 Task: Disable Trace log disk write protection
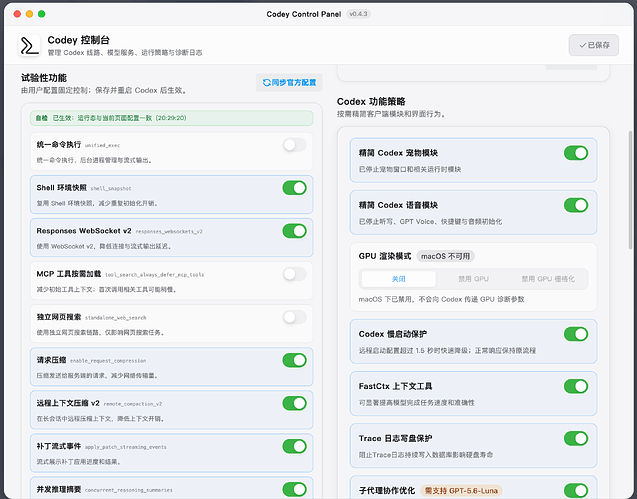[576, 438]
